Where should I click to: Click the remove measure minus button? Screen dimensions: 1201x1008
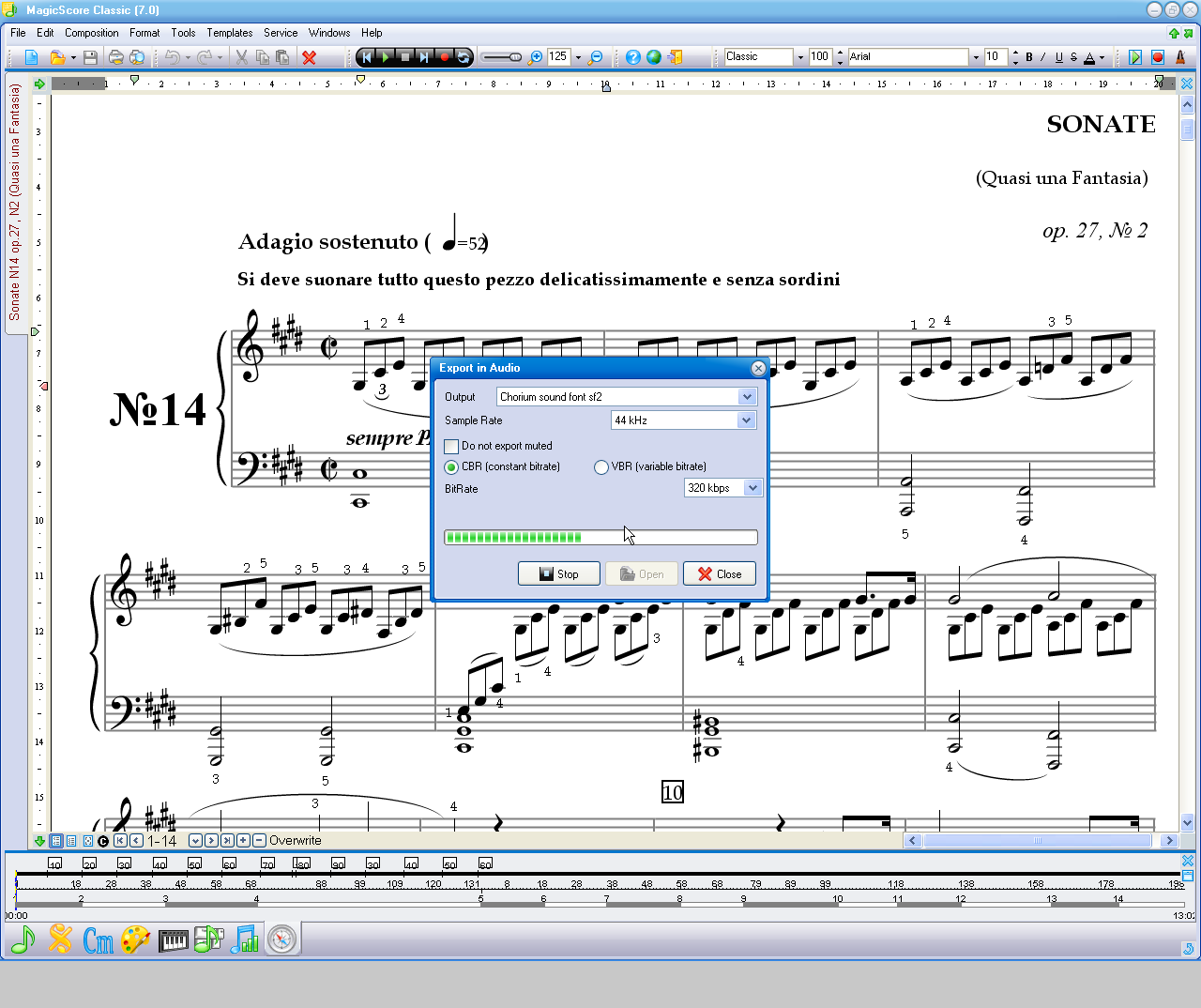(x=259, y=841)
